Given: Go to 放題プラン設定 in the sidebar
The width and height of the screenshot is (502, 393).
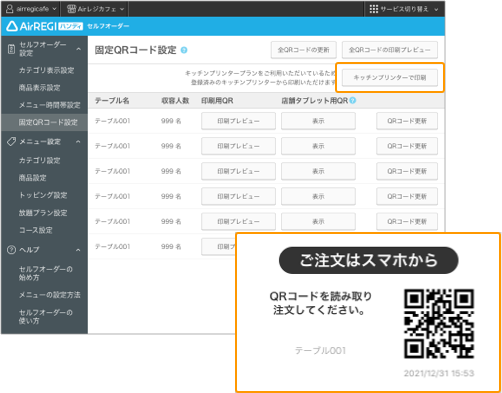Looking at the screenshot, I should pos(43,213).
